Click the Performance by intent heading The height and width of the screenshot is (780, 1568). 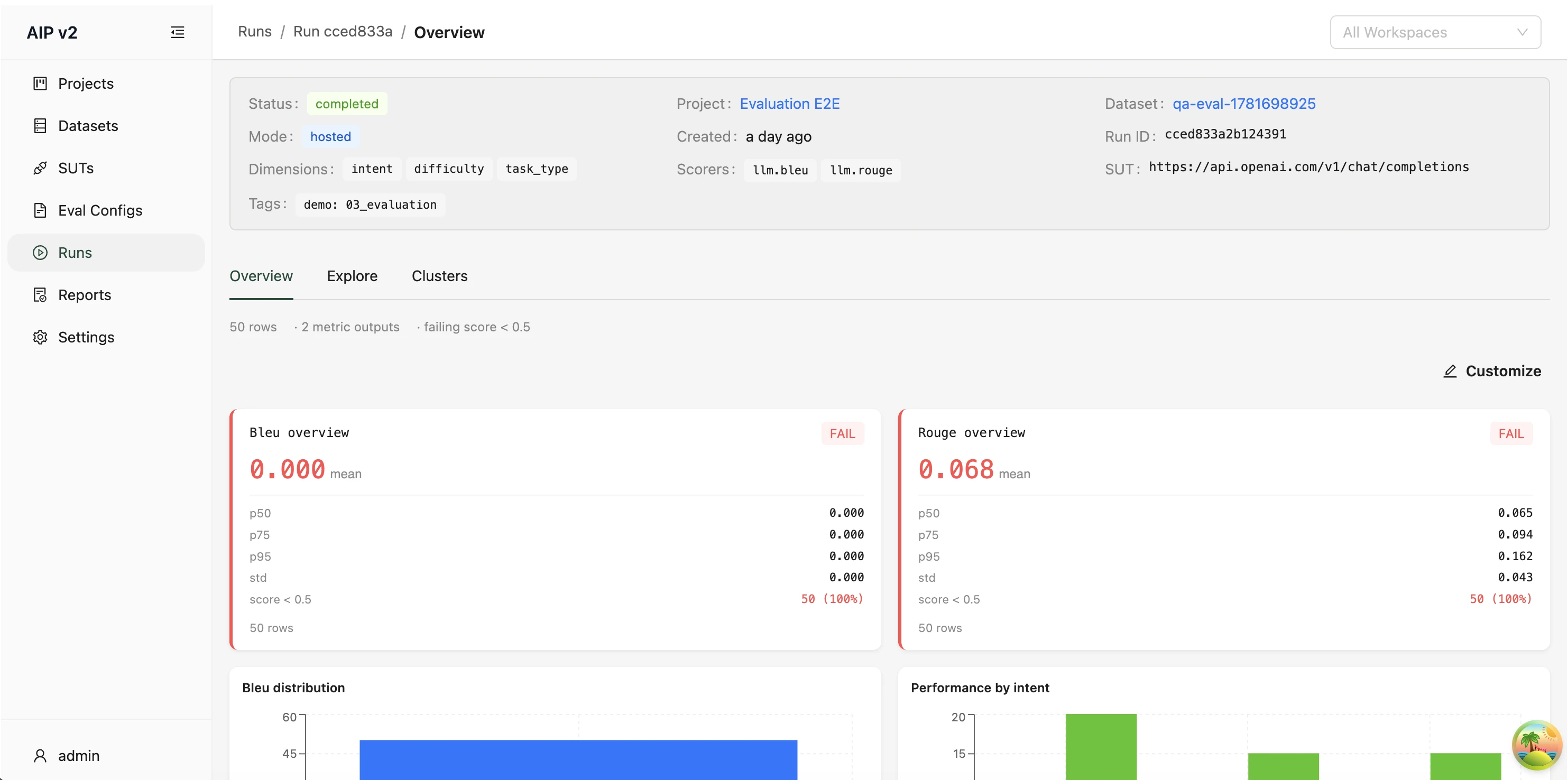(x=980, y=688)
